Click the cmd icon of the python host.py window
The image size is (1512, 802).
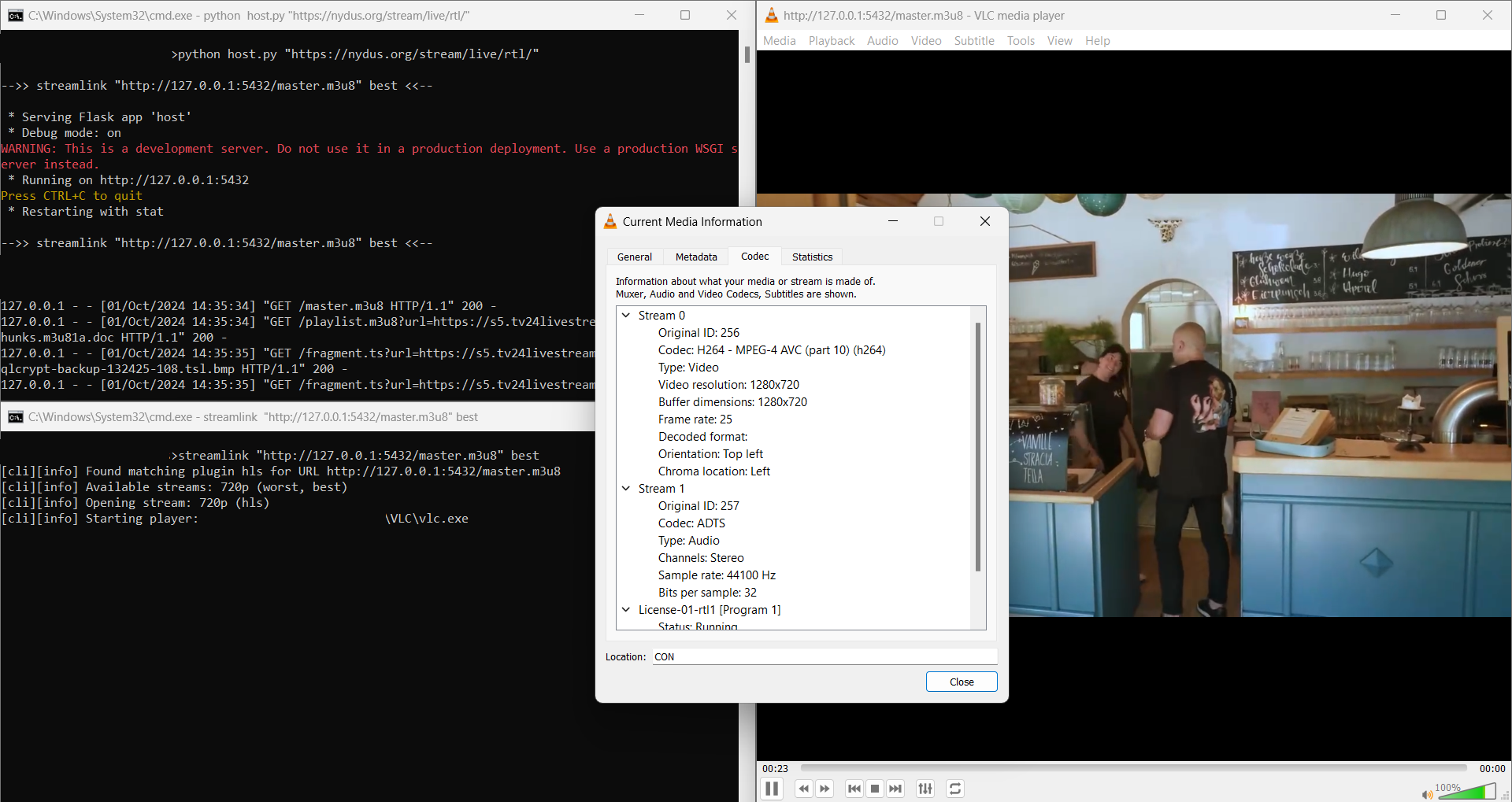16,15
